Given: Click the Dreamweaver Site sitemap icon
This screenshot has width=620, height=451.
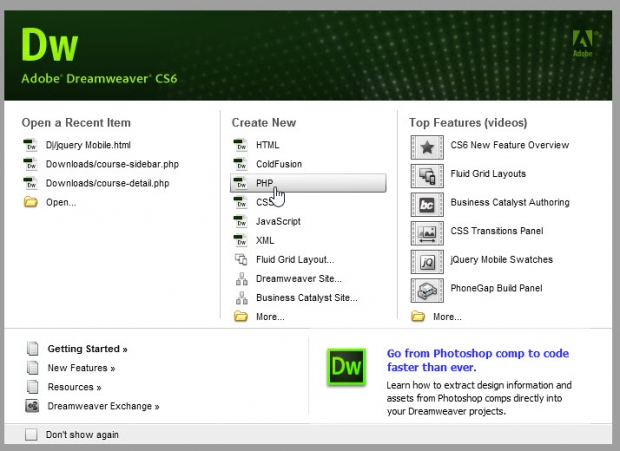Looking at the screenshot, I should pos(242,279).
